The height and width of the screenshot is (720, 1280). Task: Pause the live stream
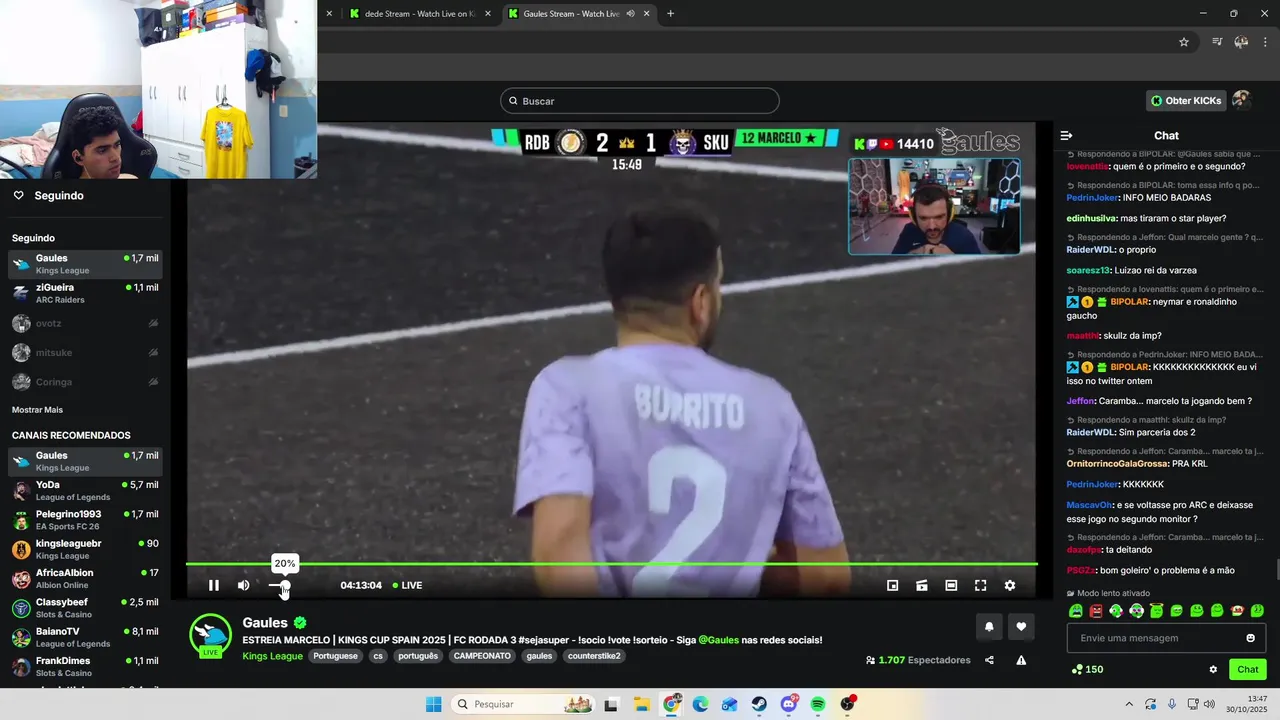click(214, 585)
